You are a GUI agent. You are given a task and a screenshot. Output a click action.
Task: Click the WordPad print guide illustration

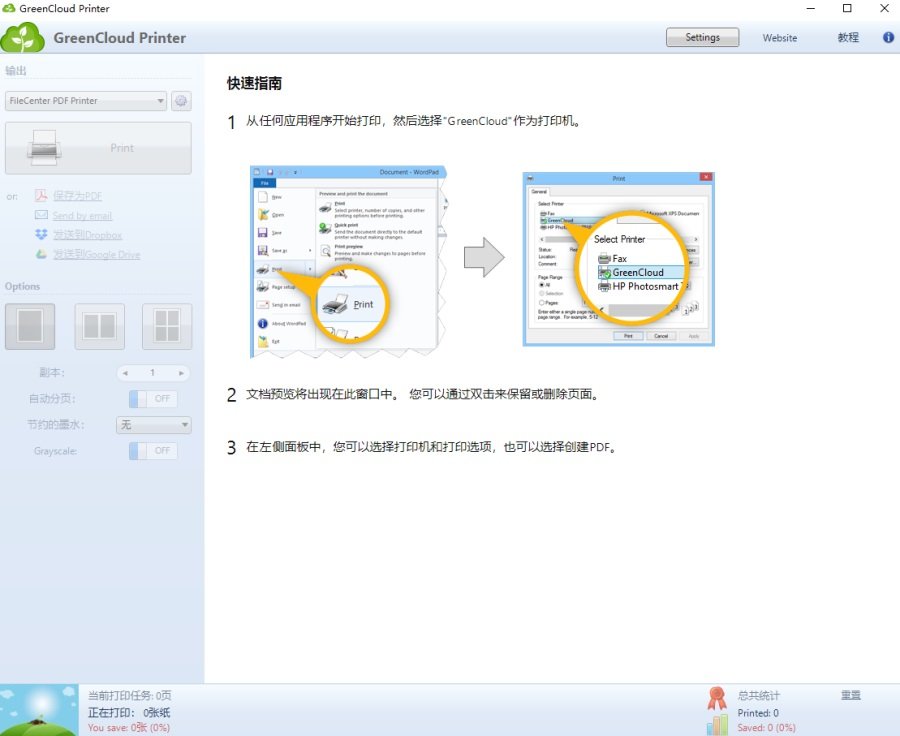point(348,262)
